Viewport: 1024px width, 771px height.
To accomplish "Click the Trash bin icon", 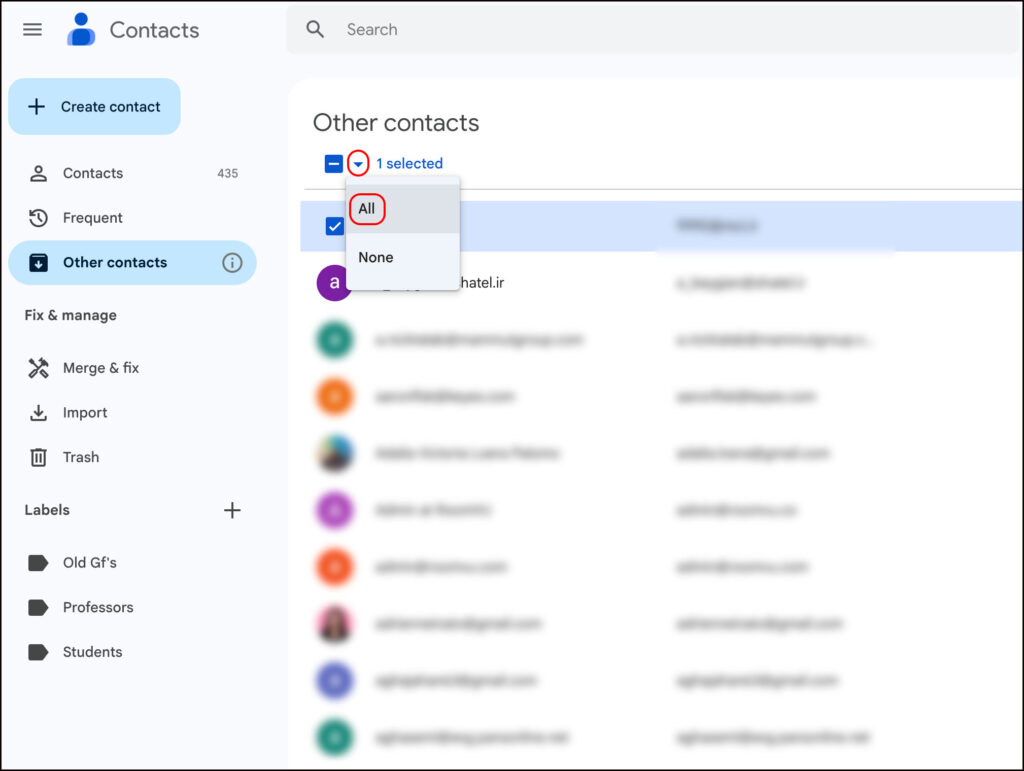I will pyautogui.click(x=38, y=457).
